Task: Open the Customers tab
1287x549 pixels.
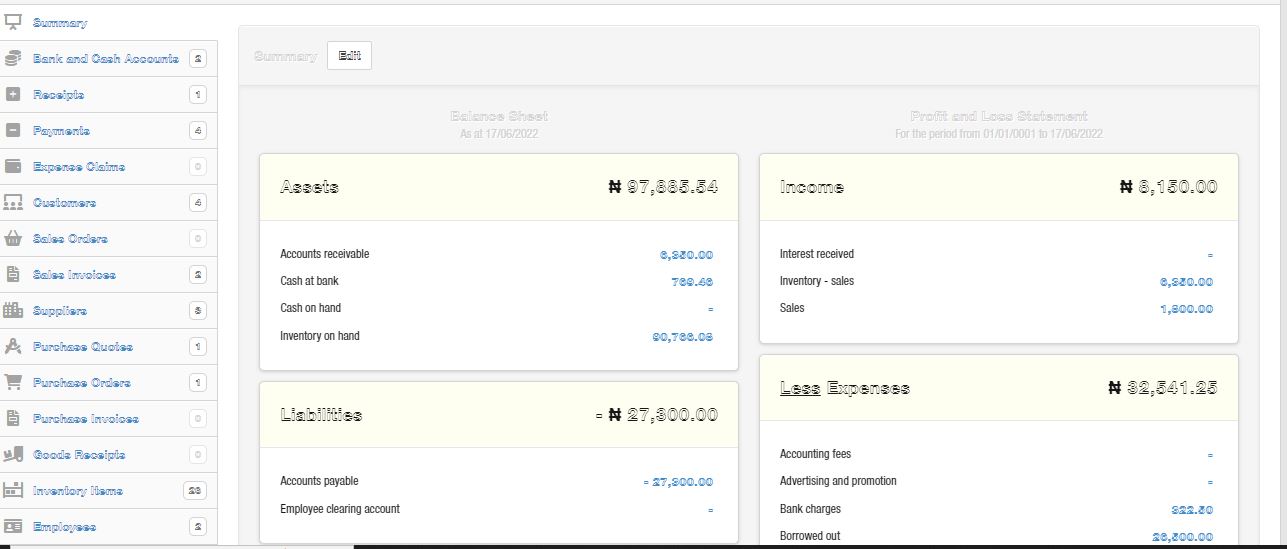Action: coord(65,203)
